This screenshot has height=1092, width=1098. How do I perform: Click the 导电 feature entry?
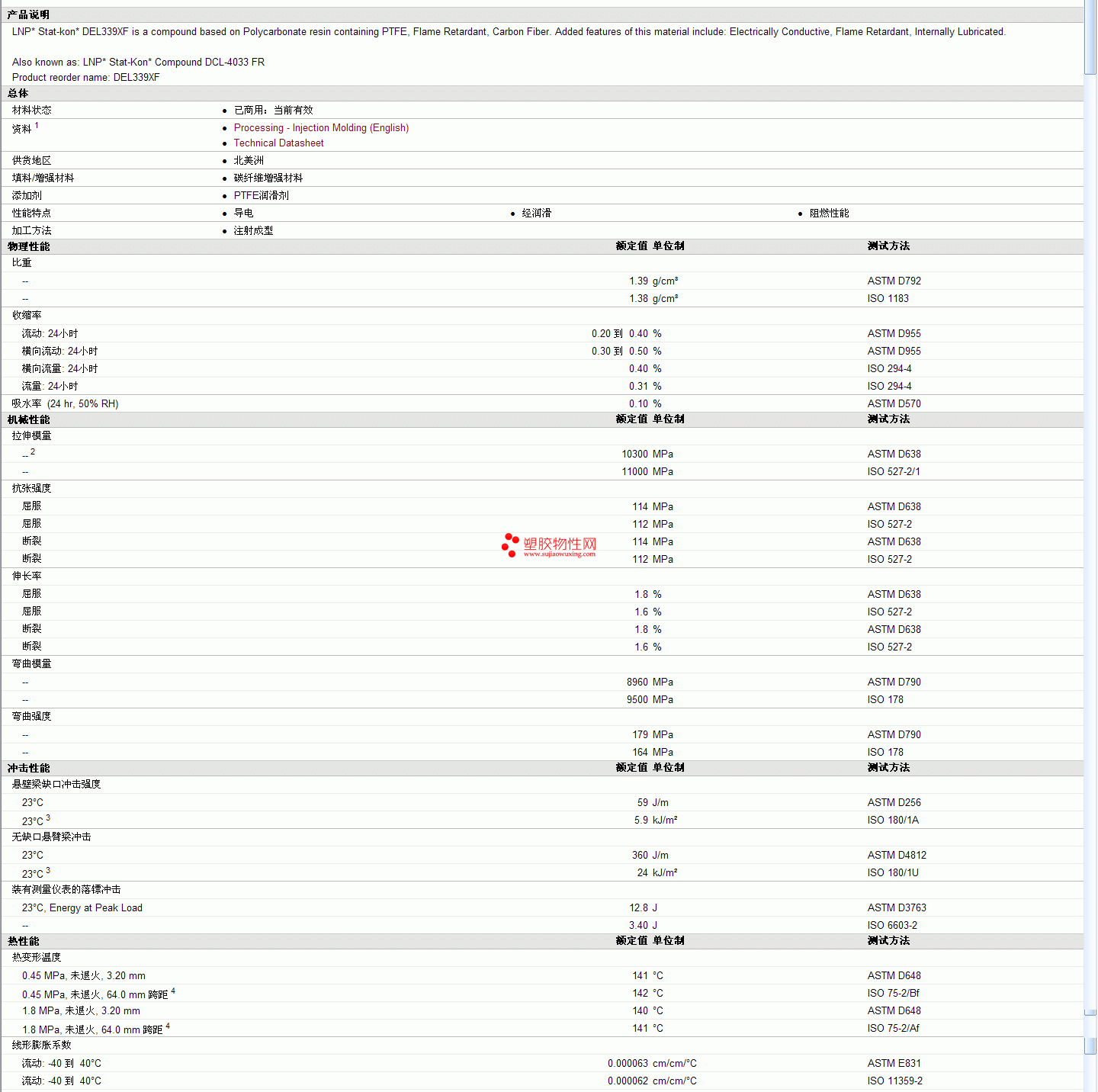click(244, 214)
